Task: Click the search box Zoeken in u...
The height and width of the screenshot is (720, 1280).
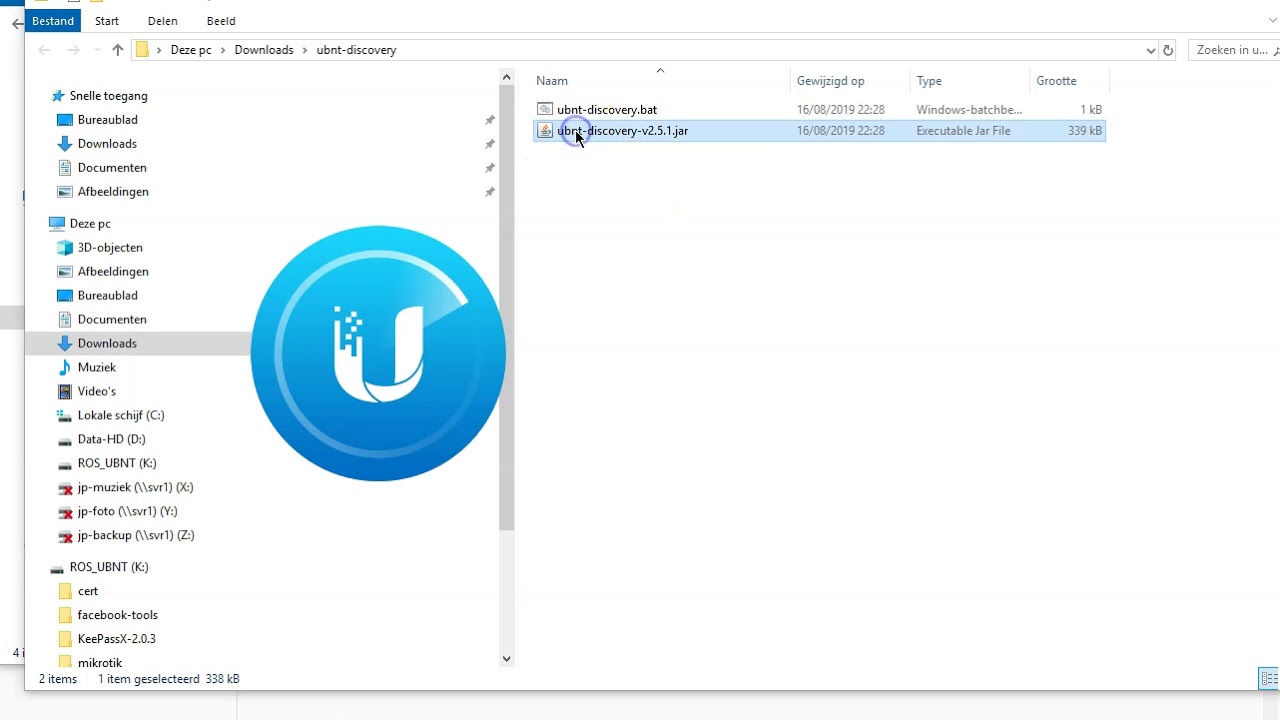Action: tap(1233, 50)
